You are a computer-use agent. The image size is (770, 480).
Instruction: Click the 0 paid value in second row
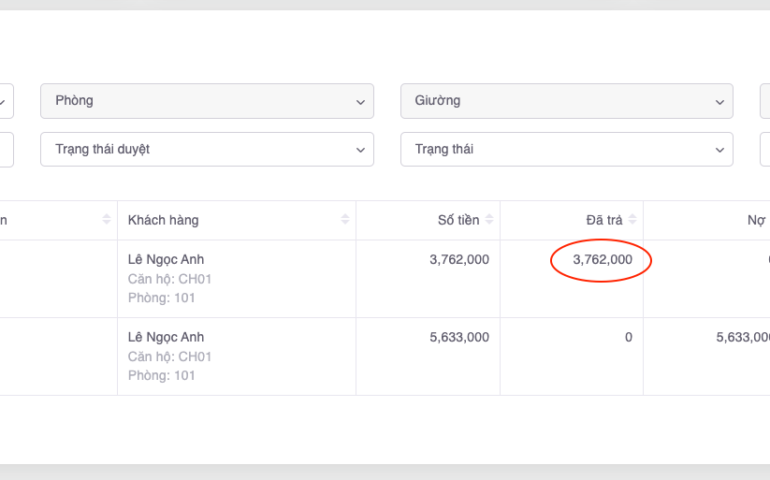628,337
